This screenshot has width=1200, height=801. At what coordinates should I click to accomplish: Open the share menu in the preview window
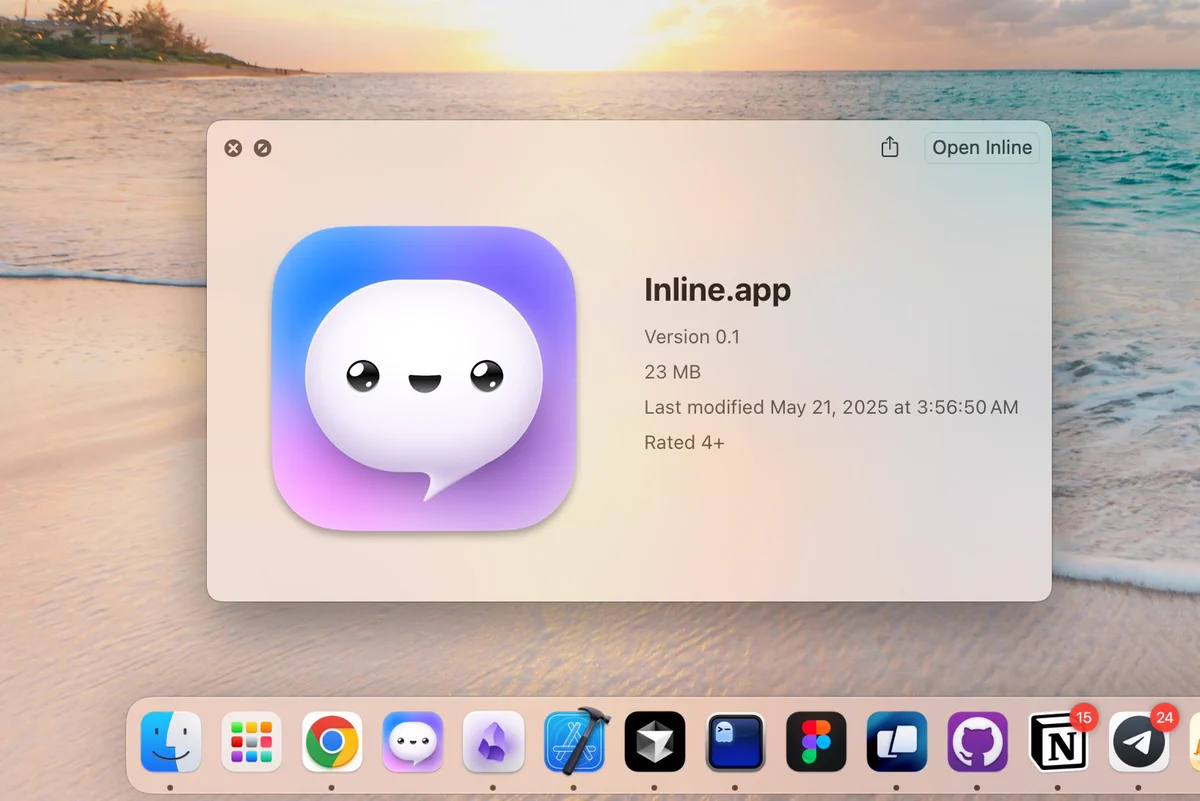point(890,147)
